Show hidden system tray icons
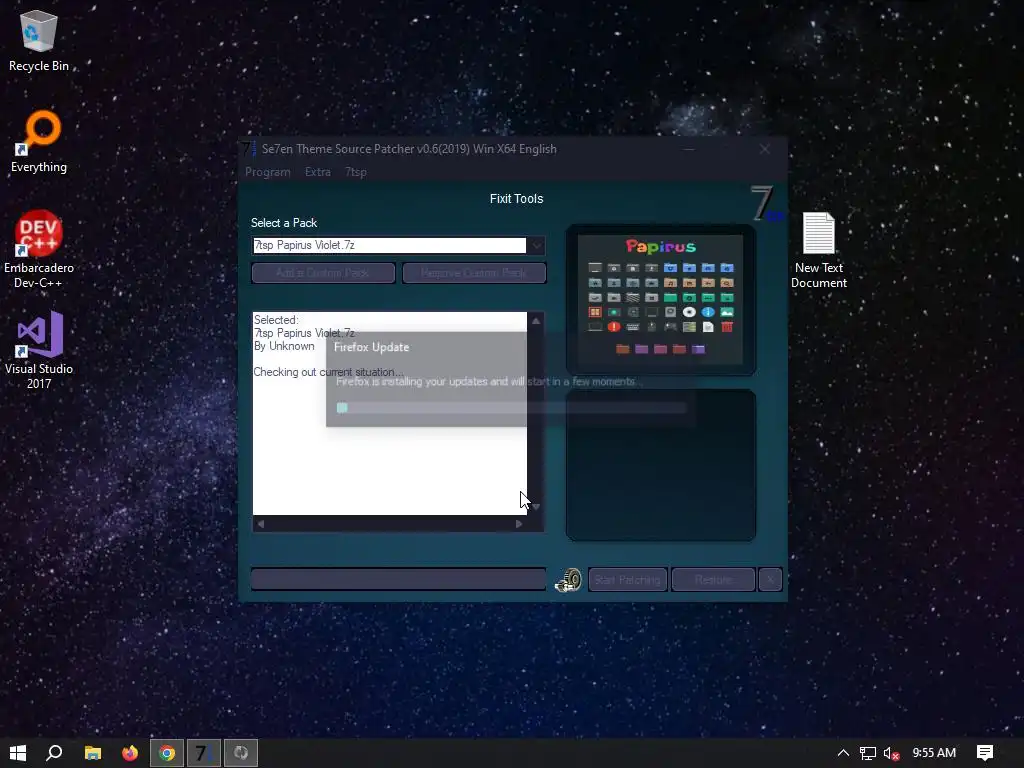Screen dimensions: 1024x768 pos(843,753)
